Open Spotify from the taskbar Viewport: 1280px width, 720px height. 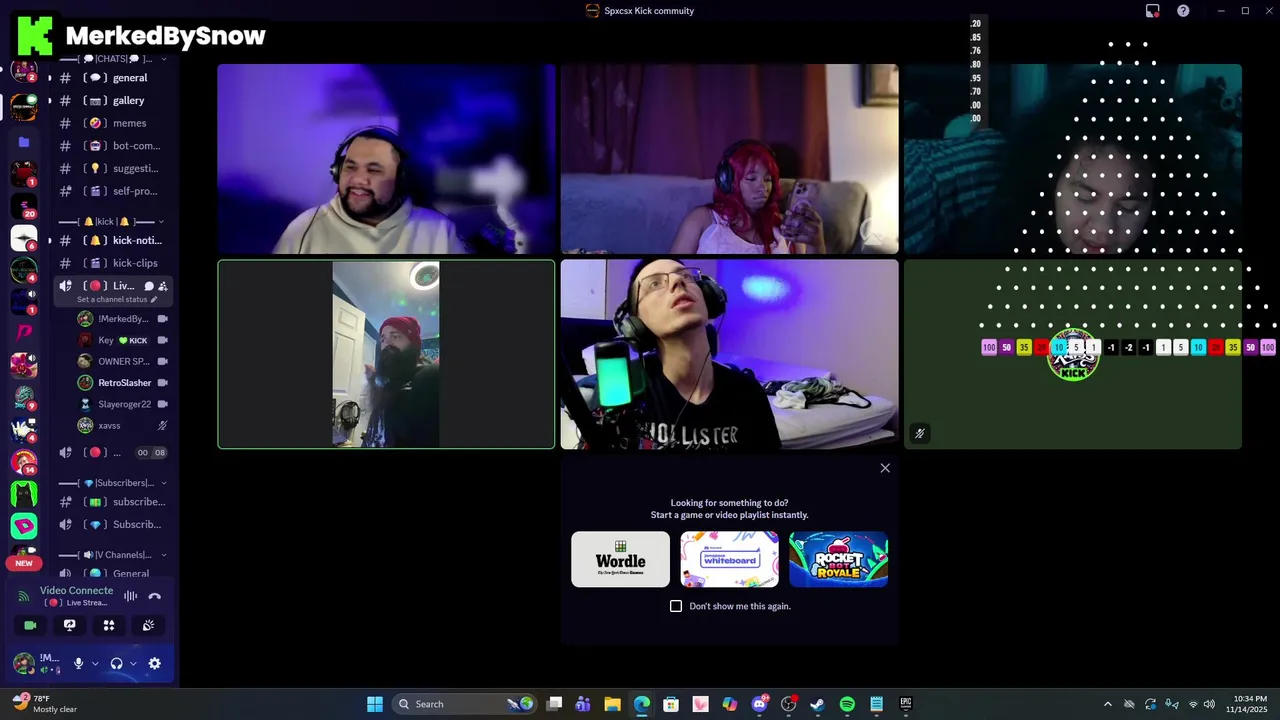847,704
